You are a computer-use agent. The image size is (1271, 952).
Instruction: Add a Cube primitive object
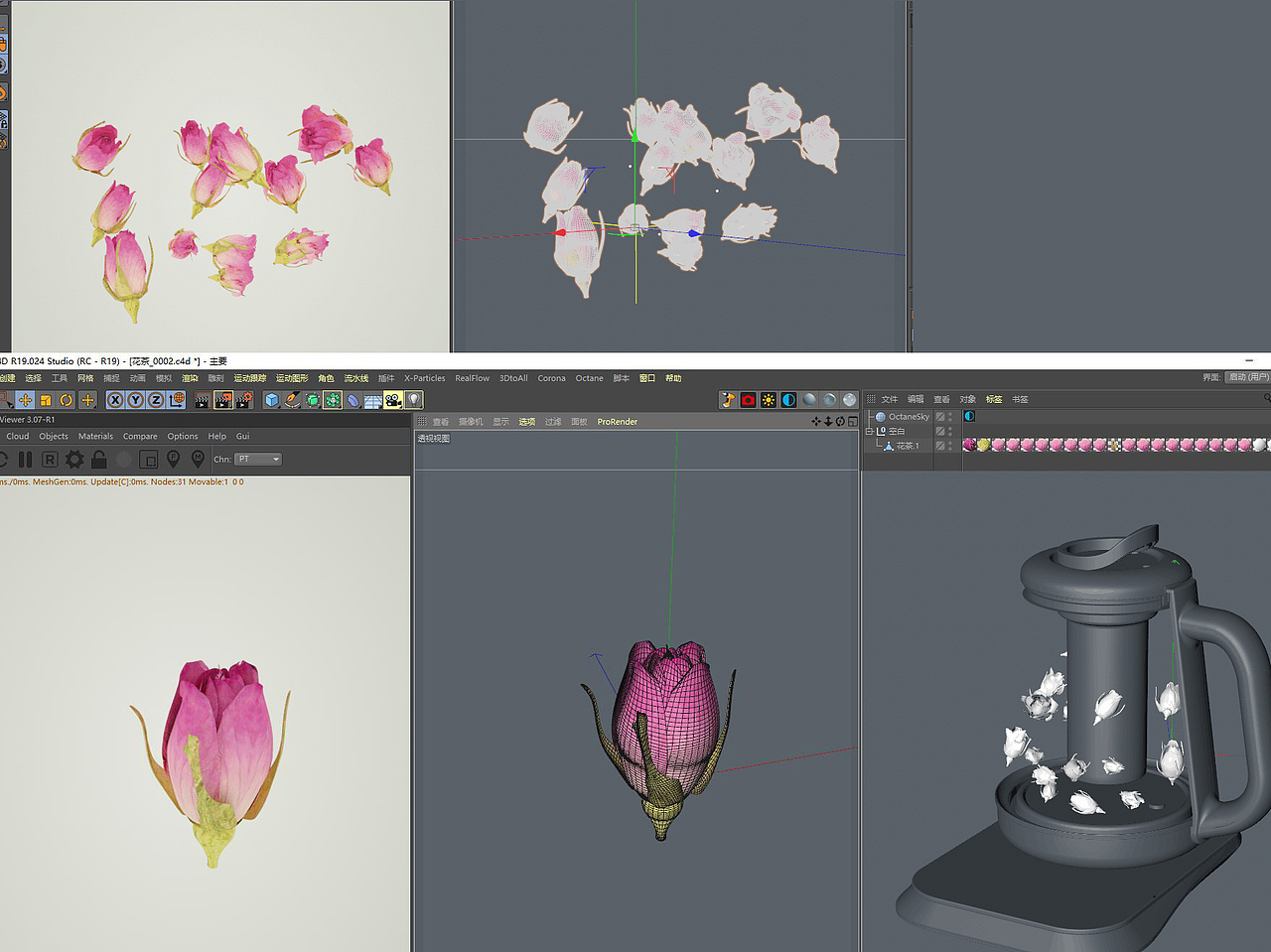pos(272,400)
